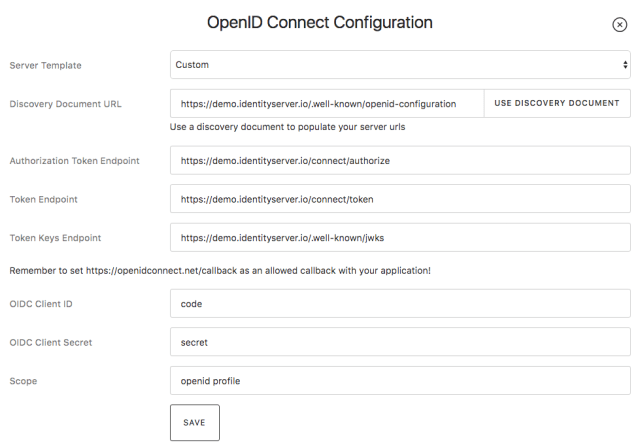The height and width of the screenshot is (447, 640).
Task: Click the OpenID Connect Configuration heading
Action: (320, 22)
